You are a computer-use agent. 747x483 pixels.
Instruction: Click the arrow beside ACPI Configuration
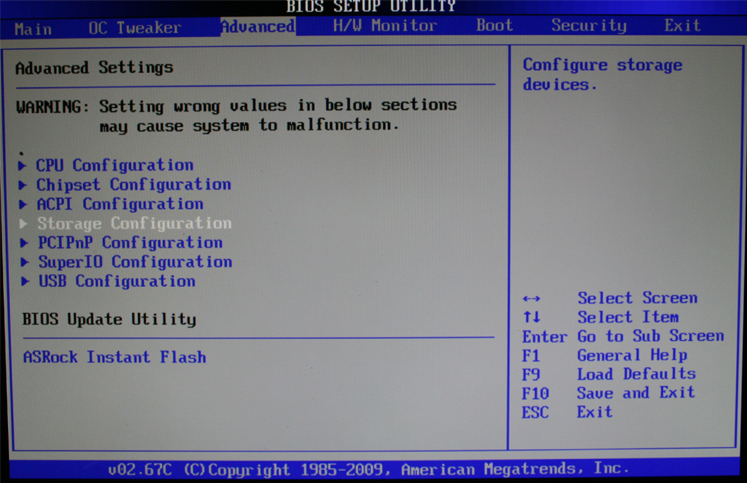23,204
